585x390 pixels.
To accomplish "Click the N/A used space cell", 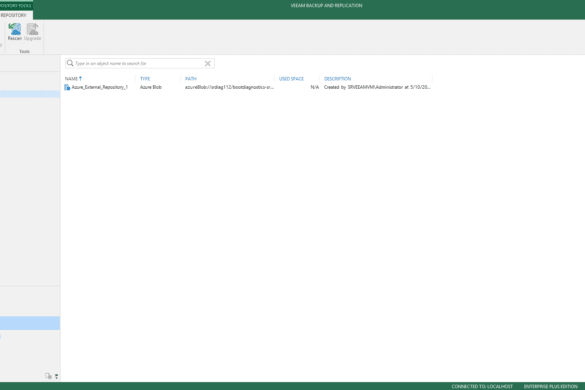I will (315, 87).
